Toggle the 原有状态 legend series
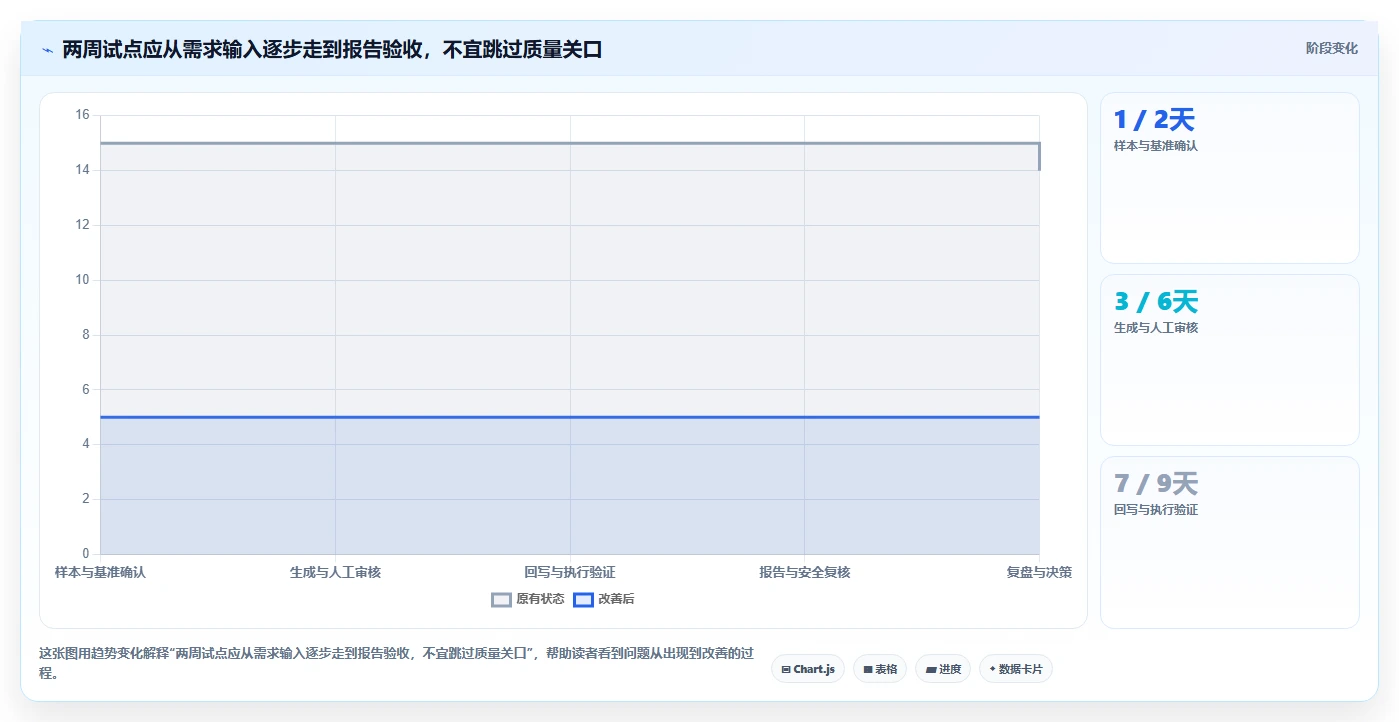Viewport: 1399px width, 722px height. (x=528, y=599)
